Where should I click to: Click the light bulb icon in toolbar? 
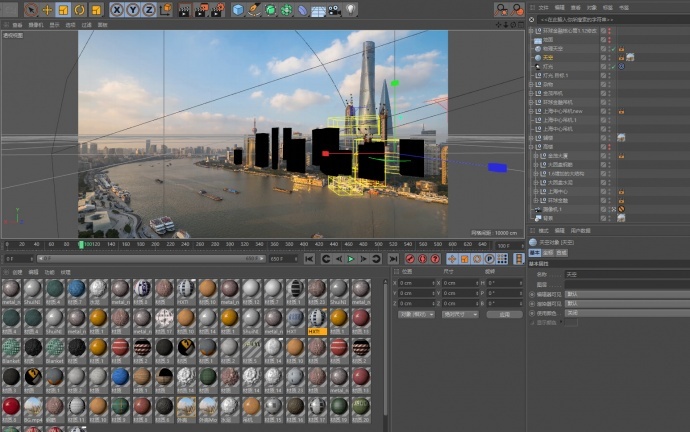tap(350, 9)
